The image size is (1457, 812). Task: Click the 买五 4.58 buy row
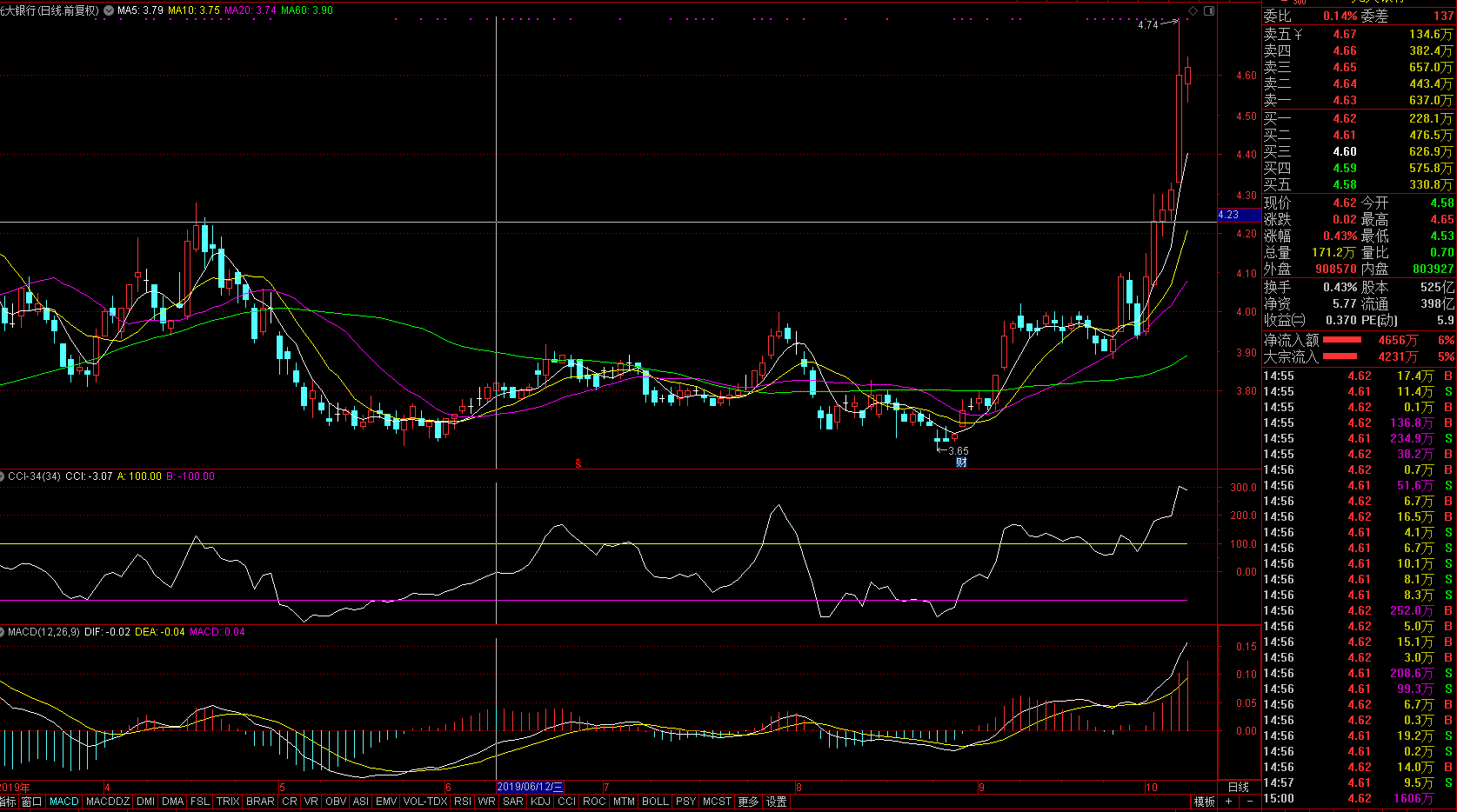[1359, 184]
